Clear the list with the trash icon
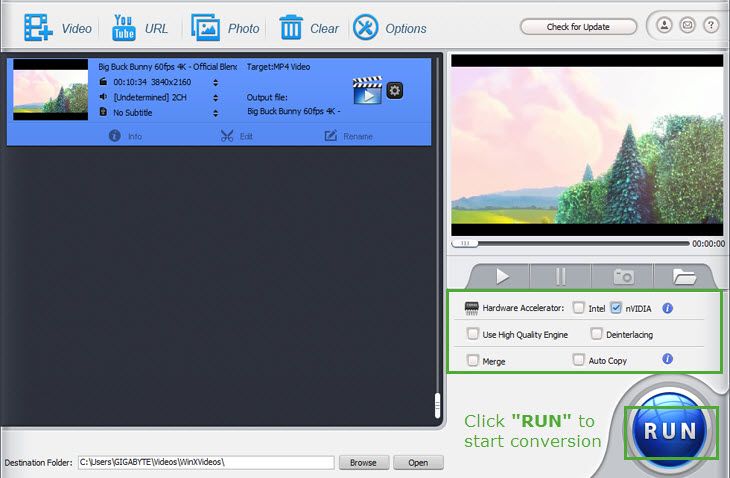The image size is (730, 478). (291, 27)
